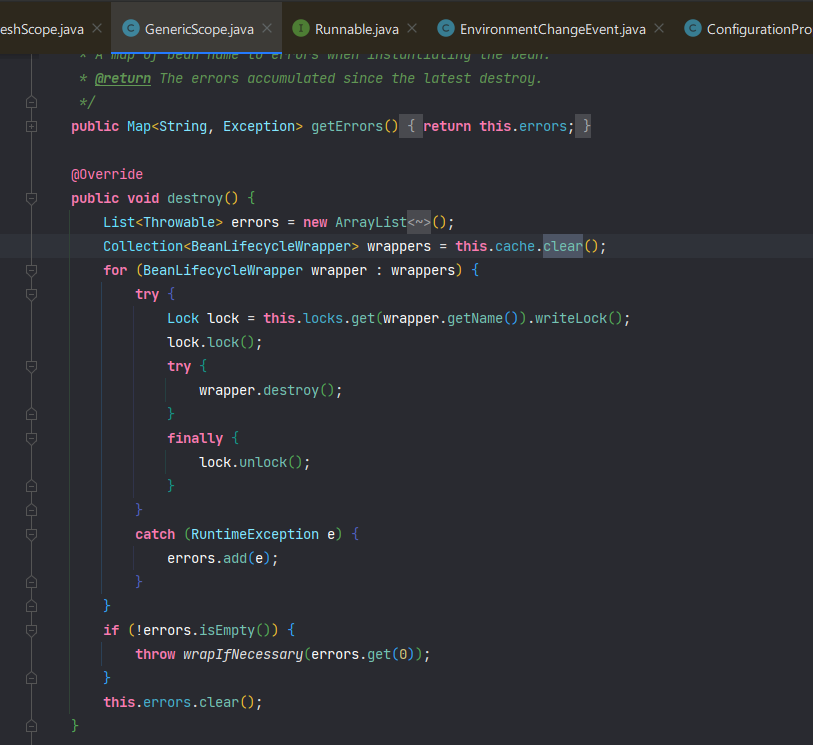The width and height of the screenshot is (813, 745).
Task: Click the 'new' keyword before ArrayList
Action: (x=315, y=222)
